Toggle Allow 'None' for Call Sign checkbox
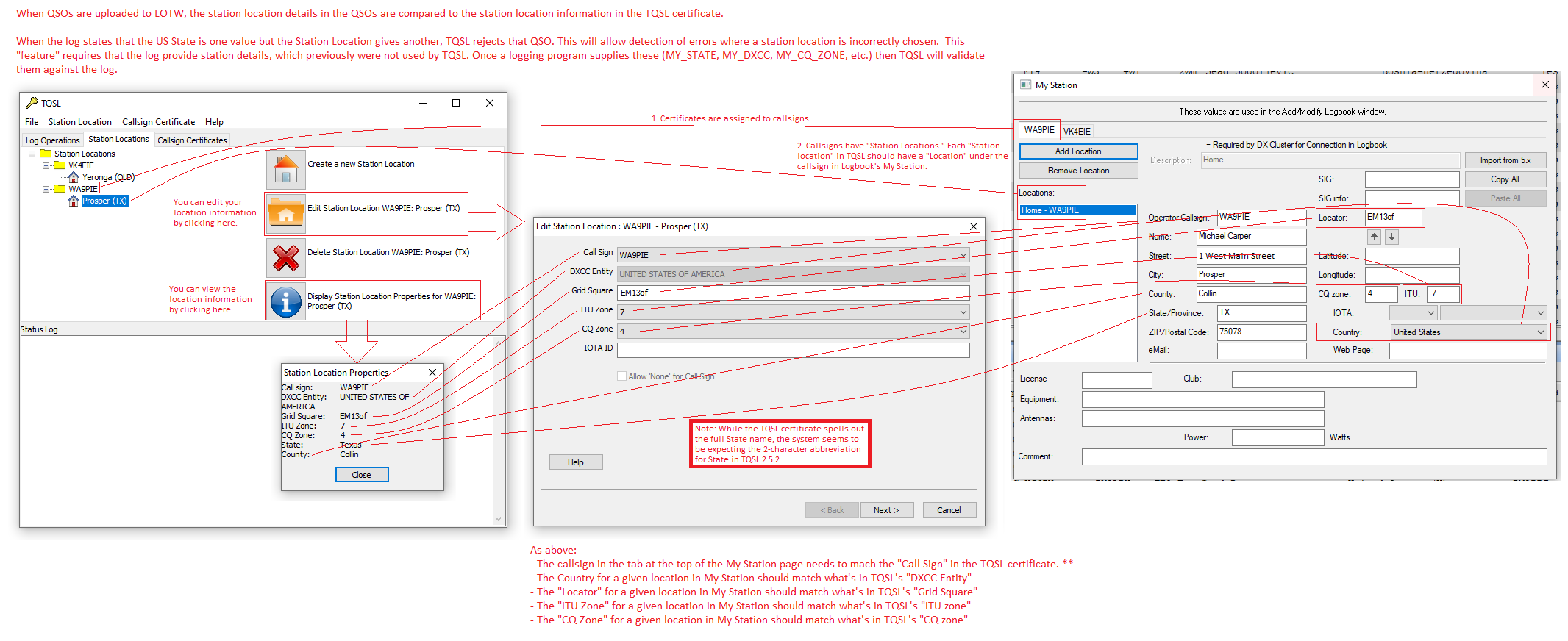This screenshot has height=641, width=1568. coord(621,376)
